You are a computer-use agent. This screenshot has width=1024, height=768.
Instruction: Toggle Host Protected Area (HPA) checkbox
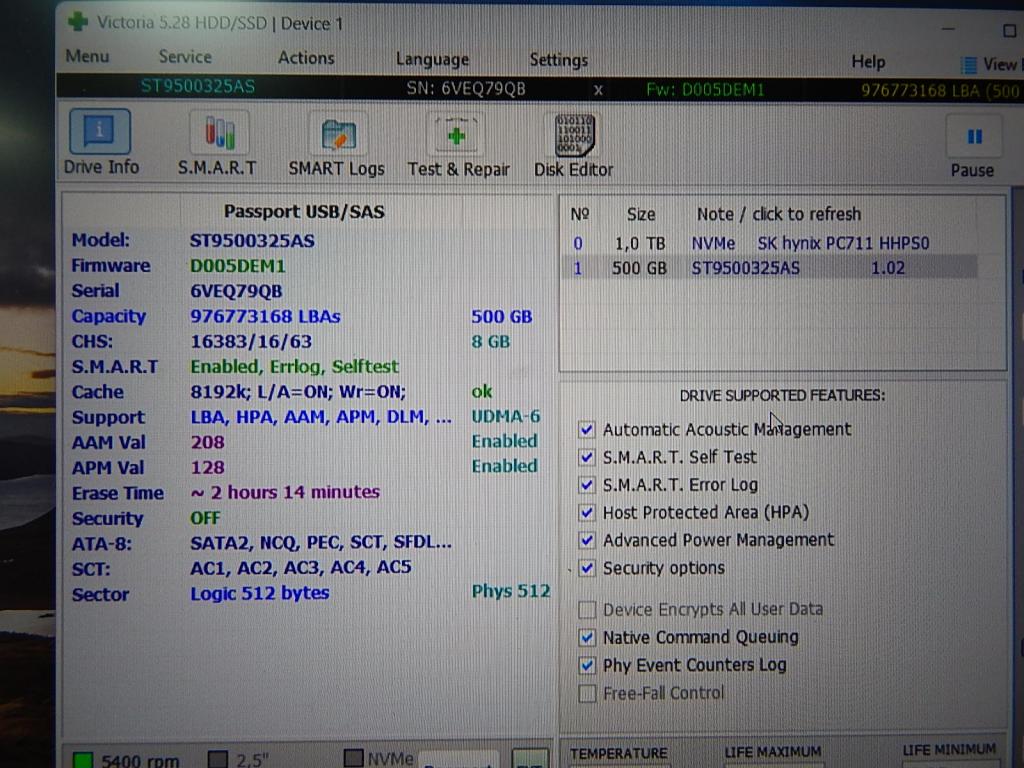coord(586,513)
